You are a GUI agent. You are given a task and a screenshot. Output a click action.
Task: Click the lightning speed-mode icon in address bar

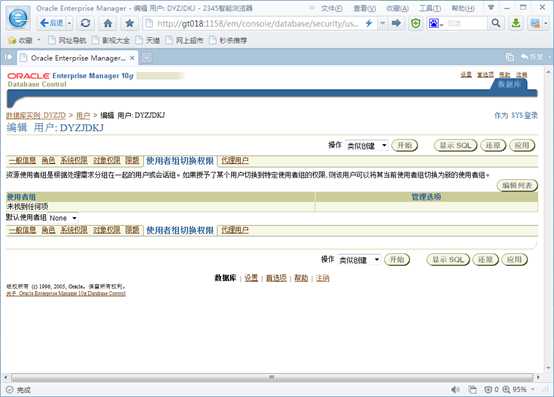(369, 24)
